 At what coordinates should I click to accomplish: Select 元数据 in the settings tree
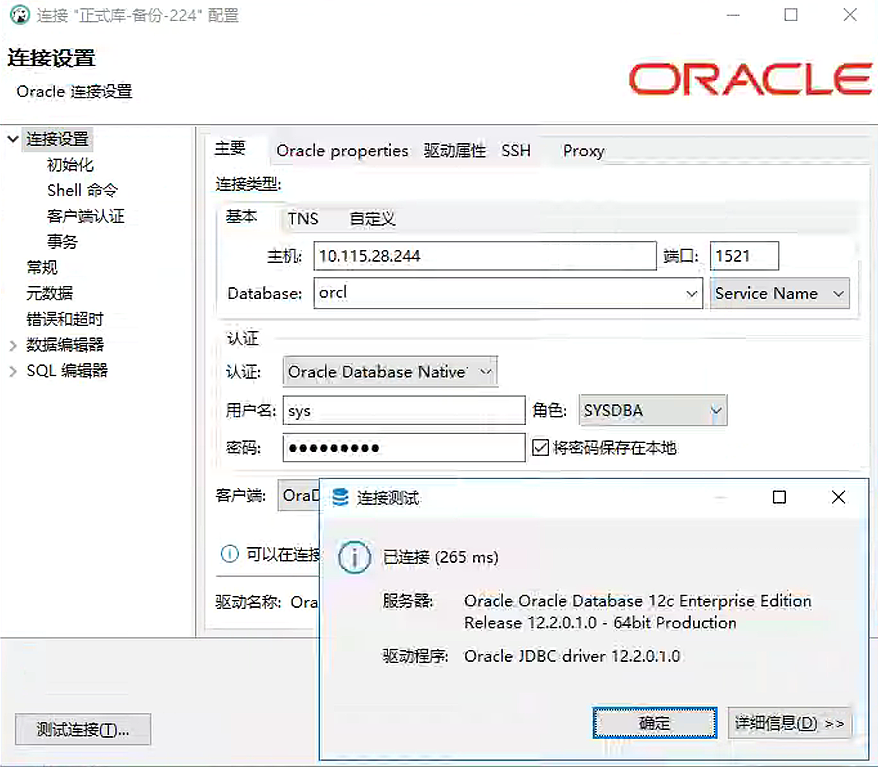[50, 293]
